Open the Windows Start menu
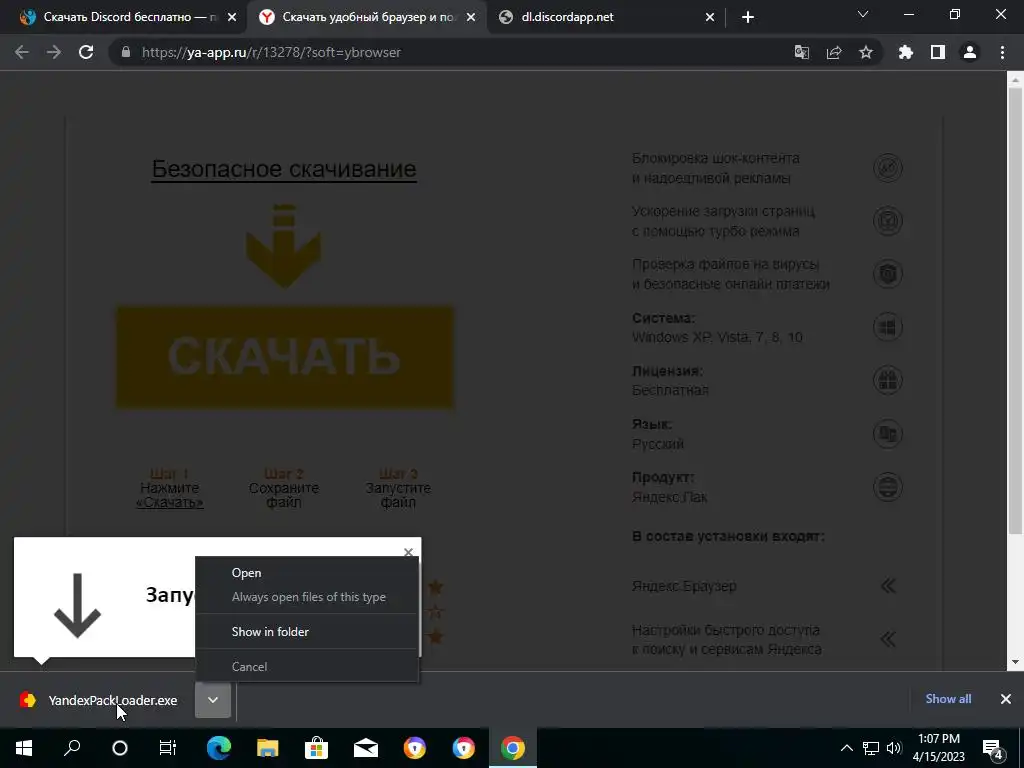Viewport: 1024px width, 768px height. tap(24, 748)
